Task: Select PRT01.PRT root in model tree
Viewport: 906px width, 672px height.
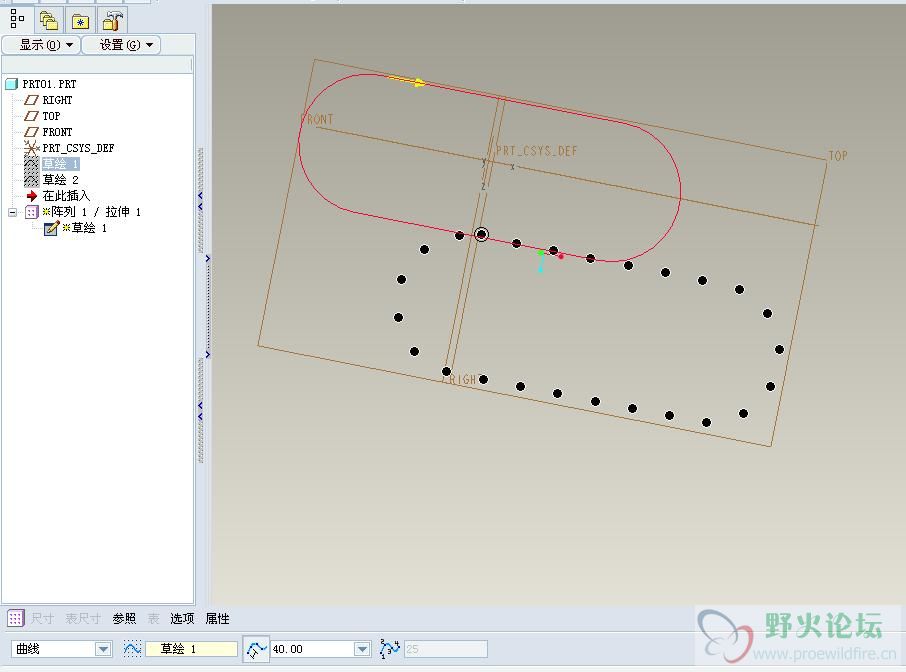Action: coord(49,84)
